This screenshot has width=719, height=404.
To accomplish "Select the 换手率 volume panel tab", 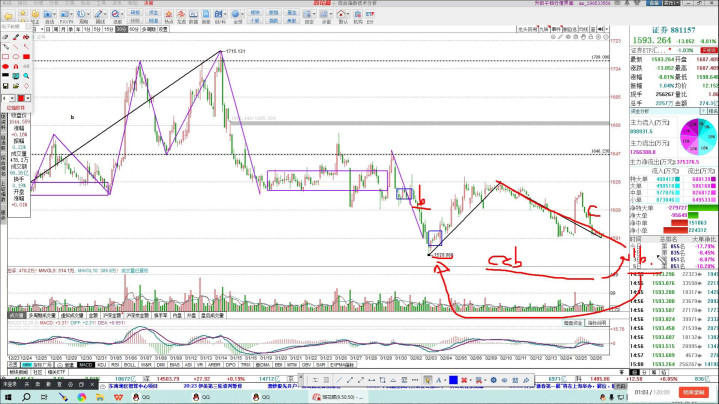I will (160, 315).
